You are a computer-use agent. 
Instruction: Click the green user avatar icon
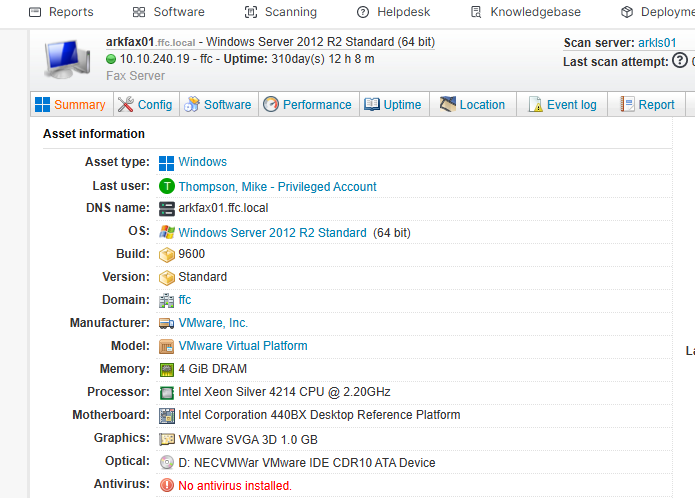click(x=167, y=187)
